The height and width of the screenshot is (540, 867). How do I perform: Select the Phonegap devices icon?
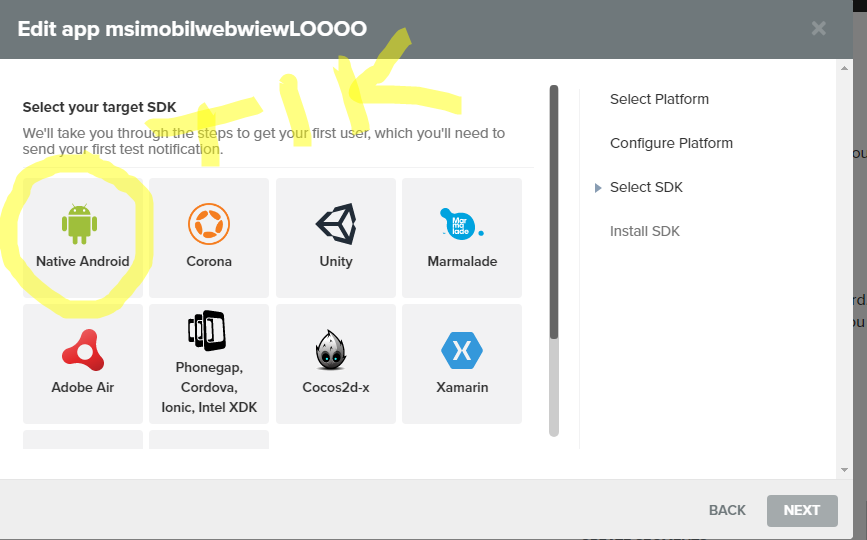[207, 331]
